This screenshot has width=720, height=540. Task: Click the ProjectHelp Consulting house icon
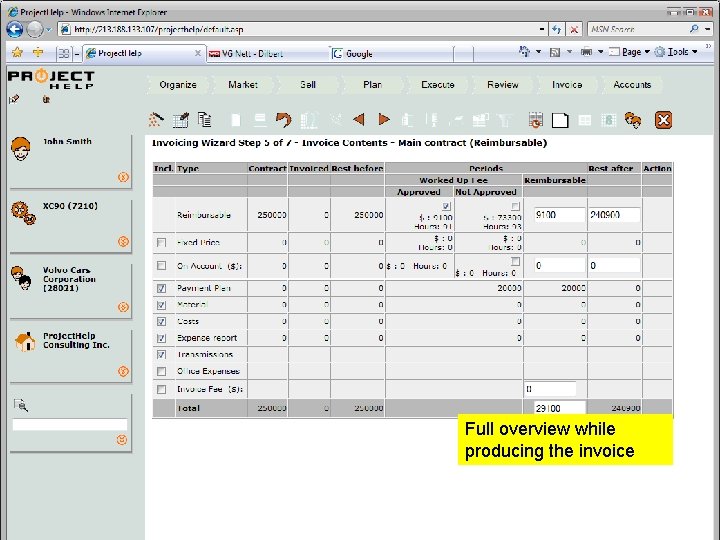(25, 342)
